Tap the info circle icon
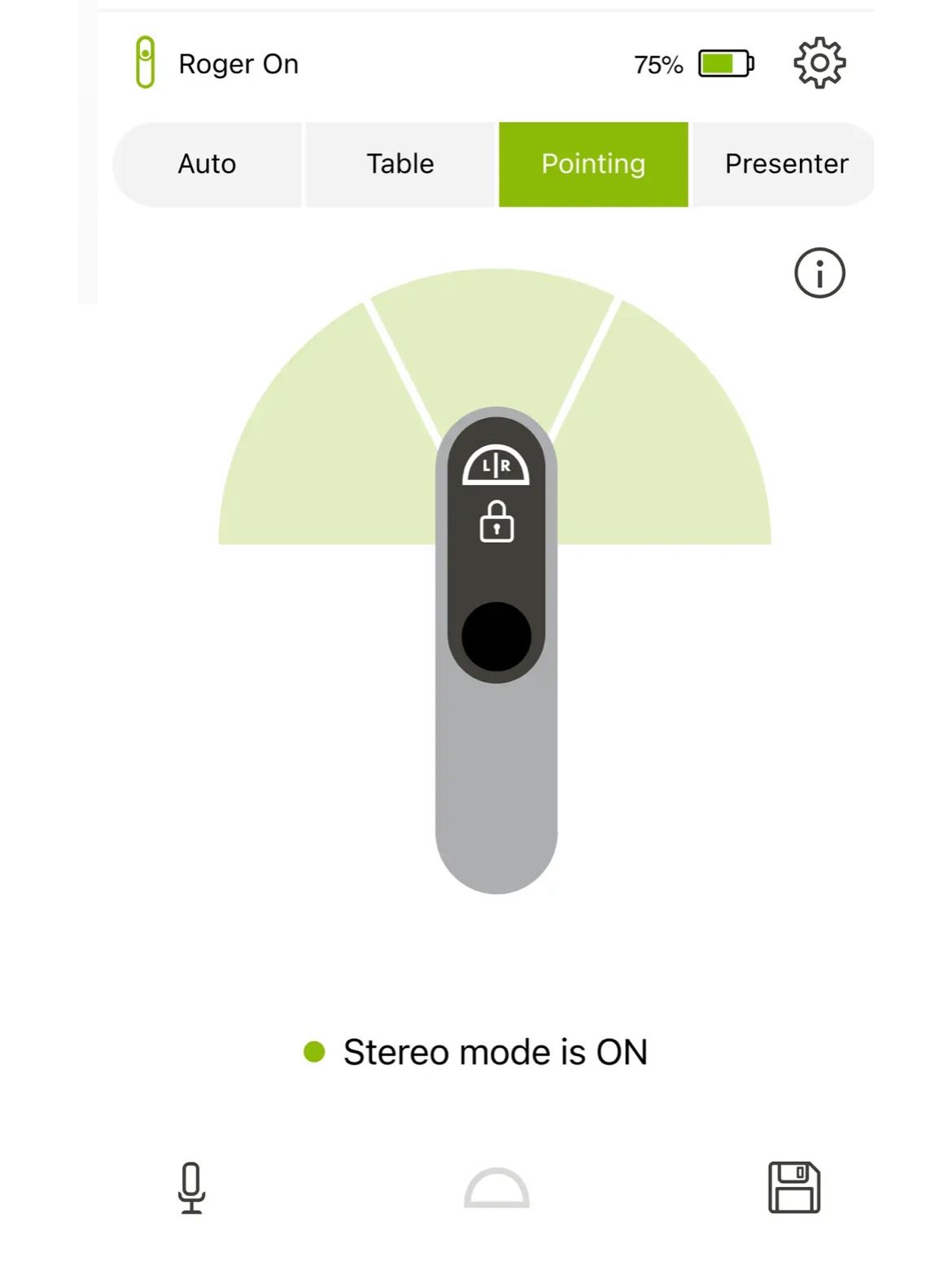 point(819,273)
